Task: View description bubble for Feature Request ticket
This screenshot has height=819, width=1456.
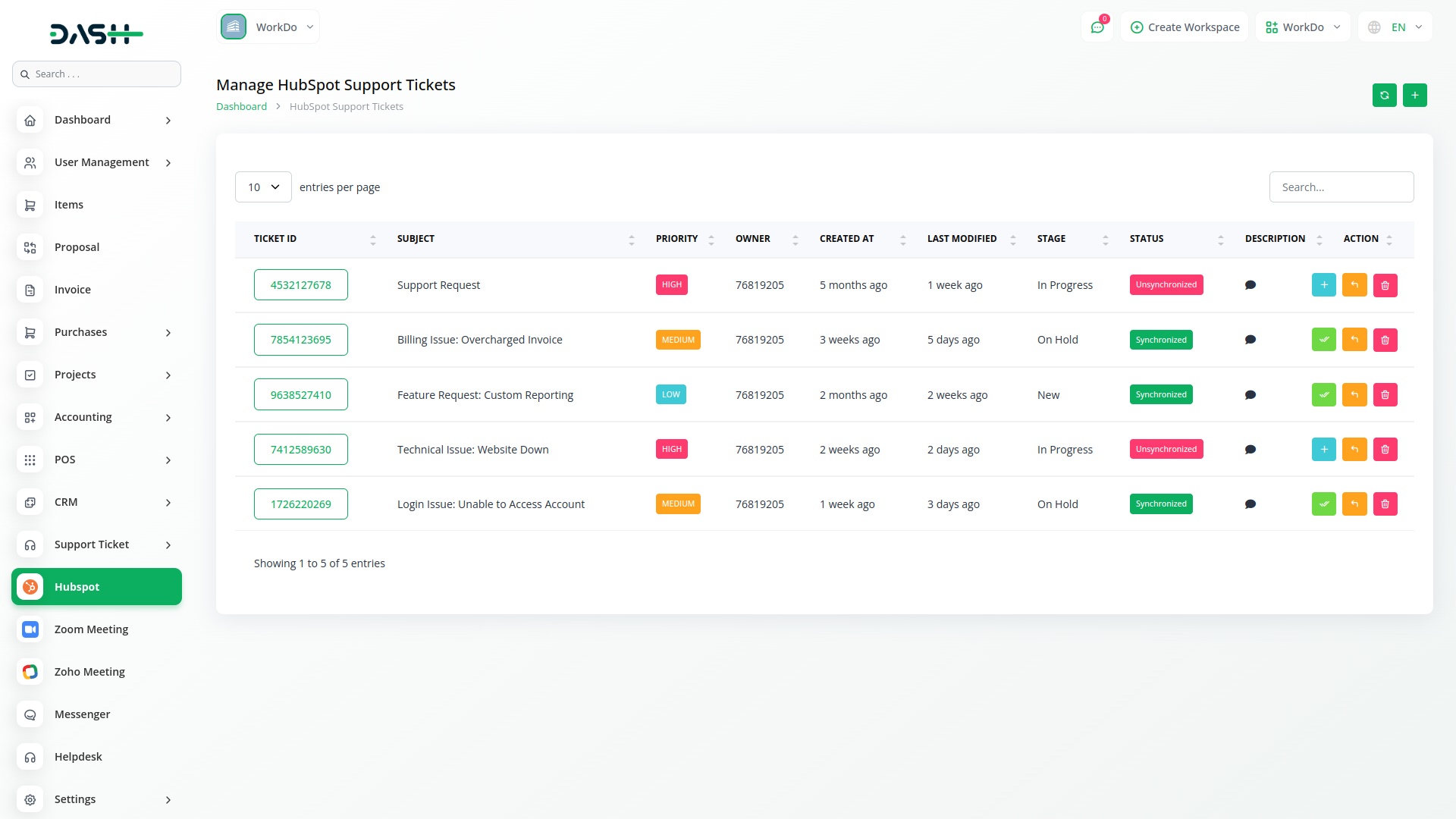Action: click(1250, 395)
